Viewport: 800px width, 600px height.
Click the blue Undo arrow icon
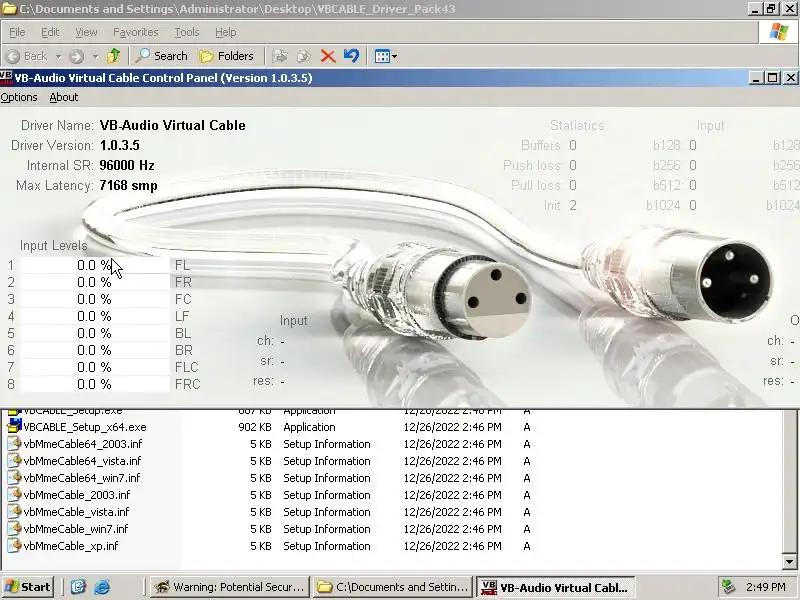(351, 56)
